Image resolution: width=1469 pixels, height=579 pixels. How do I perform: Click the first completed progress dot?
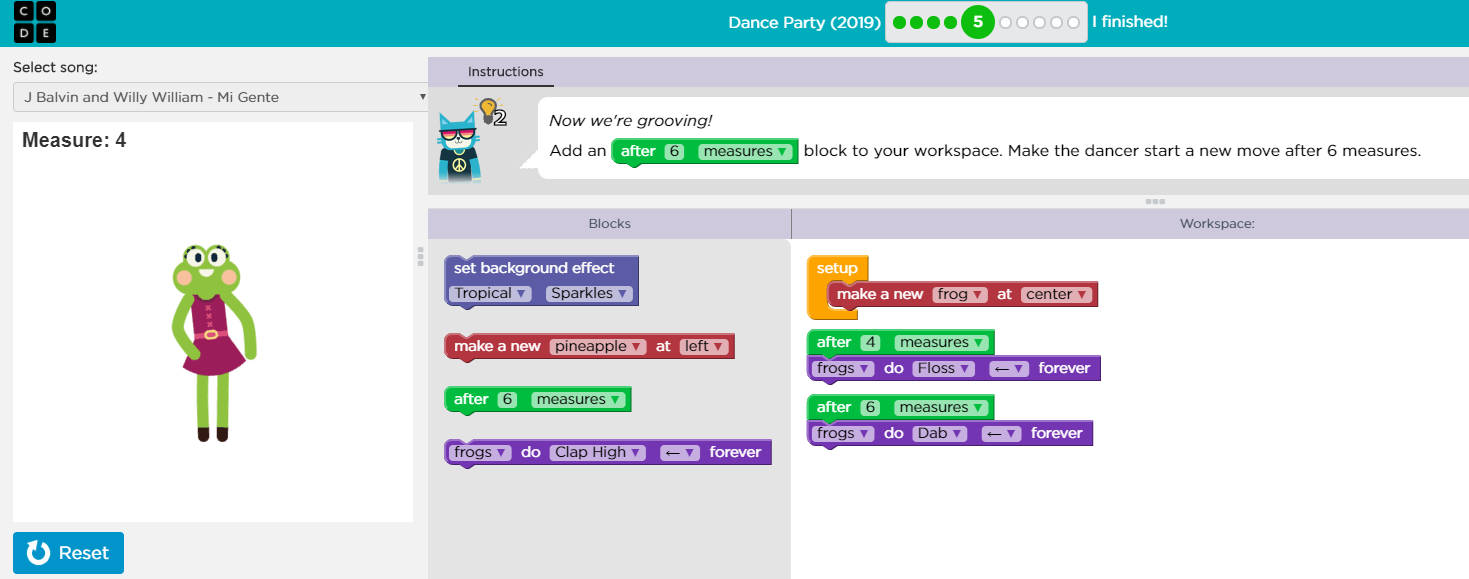(900, 22)
